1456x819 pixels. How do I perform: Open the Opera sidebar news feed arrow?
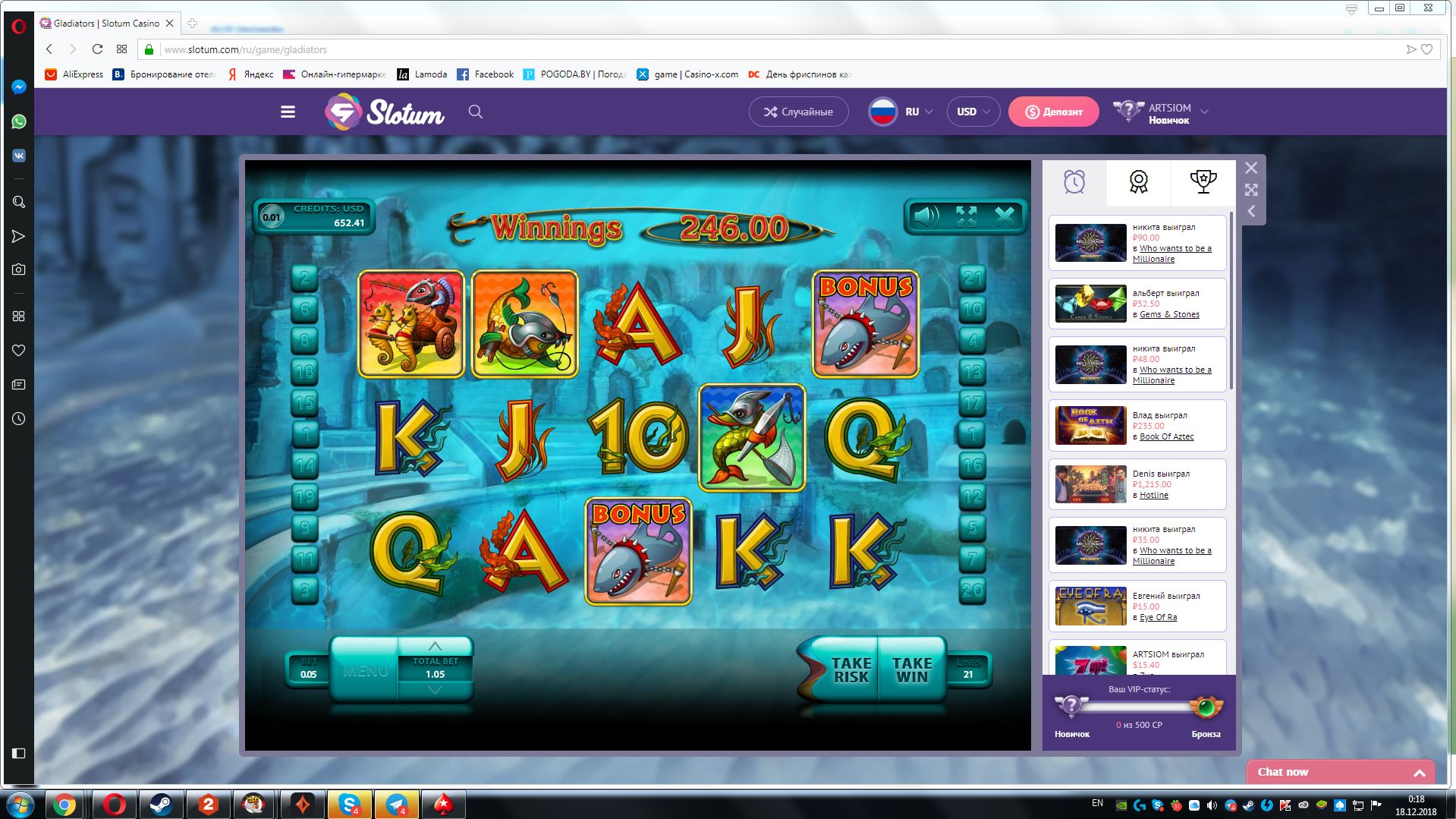[19, 237]
